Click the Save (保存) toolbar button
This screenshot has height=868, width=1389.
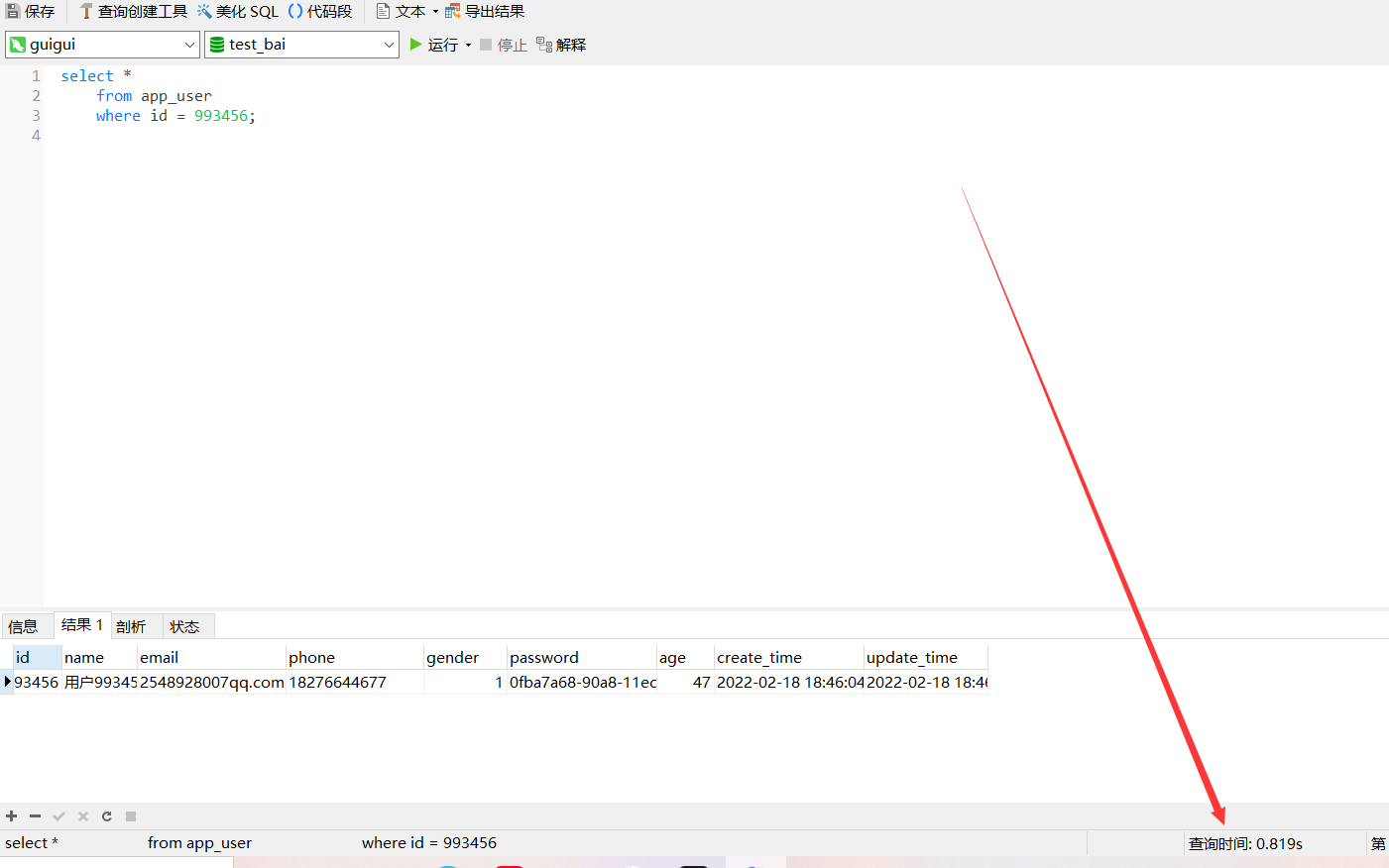(31, 11)
